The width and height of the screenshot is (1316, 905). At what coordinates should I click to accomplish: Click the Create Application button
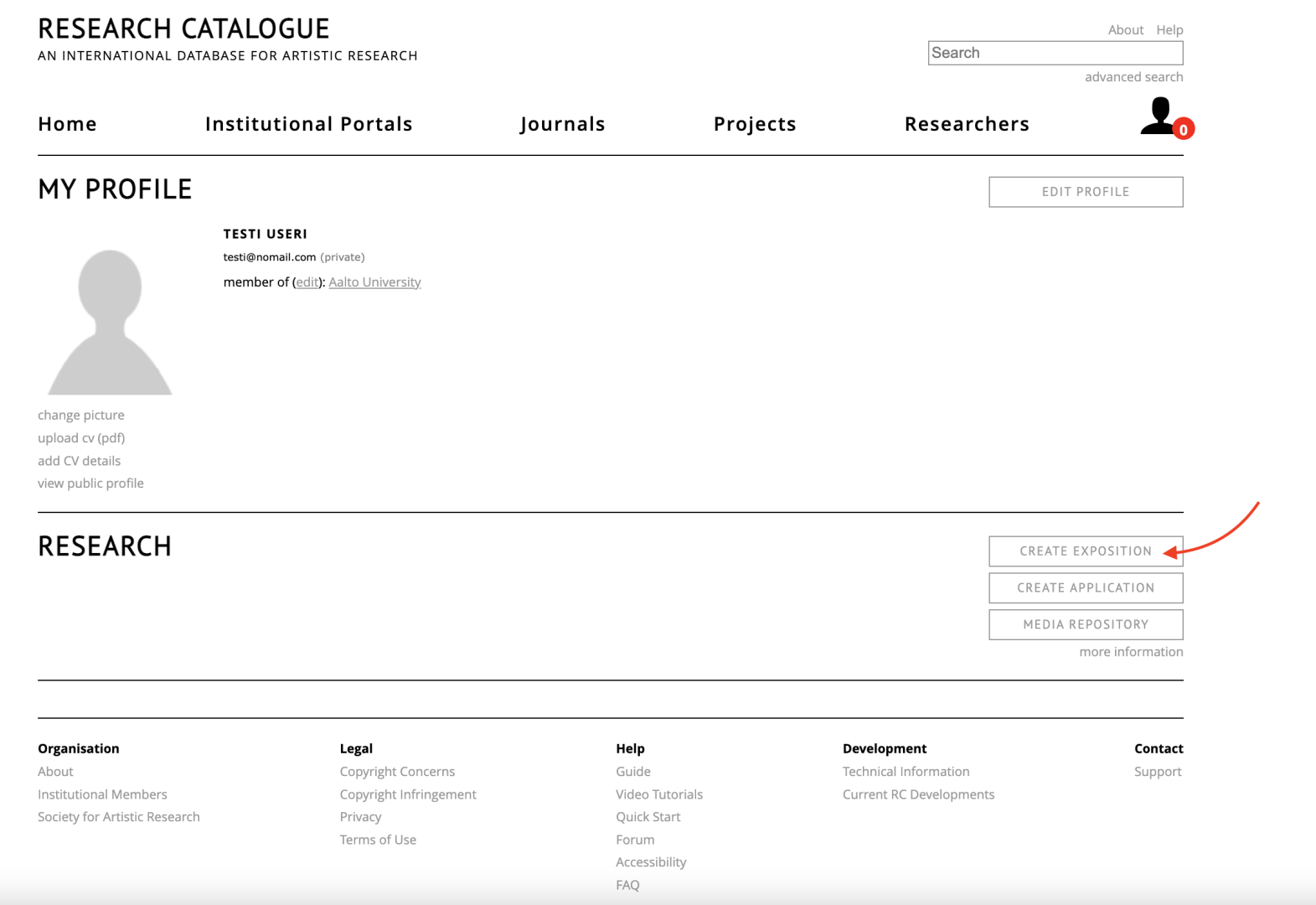(x=1086, y=588)
